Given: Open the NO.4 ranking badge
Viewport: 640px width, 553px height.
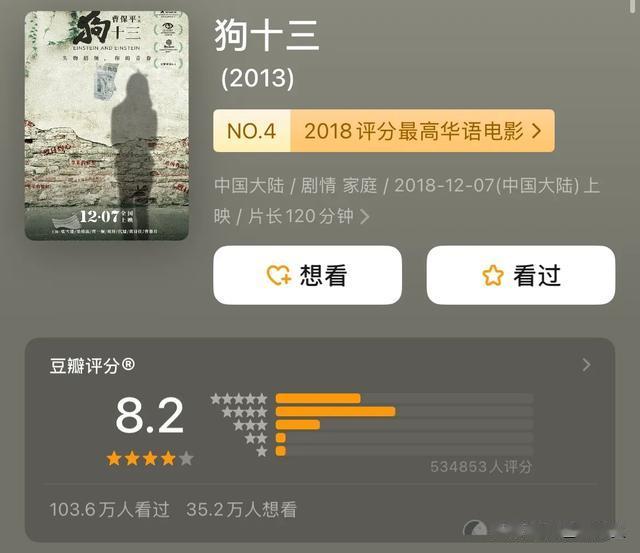Looking at the screenshot, I should click(251, 131).
